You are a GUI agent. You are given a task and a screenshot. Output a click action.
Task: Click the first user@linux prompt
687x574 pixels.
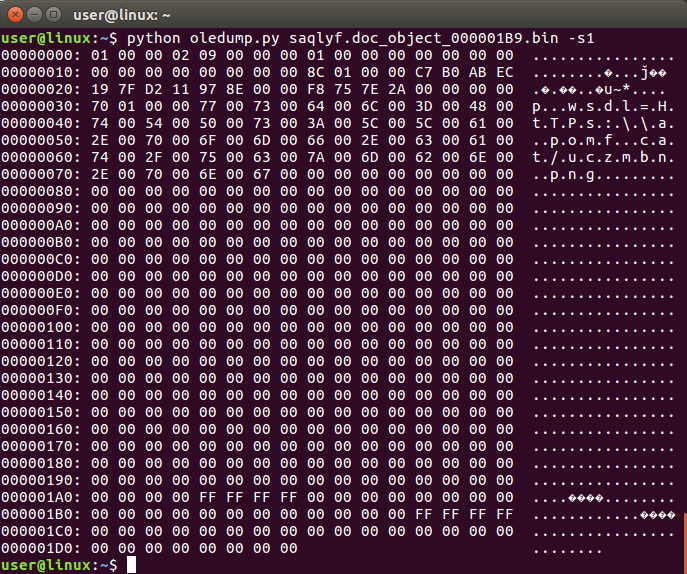tap(59, 39)
